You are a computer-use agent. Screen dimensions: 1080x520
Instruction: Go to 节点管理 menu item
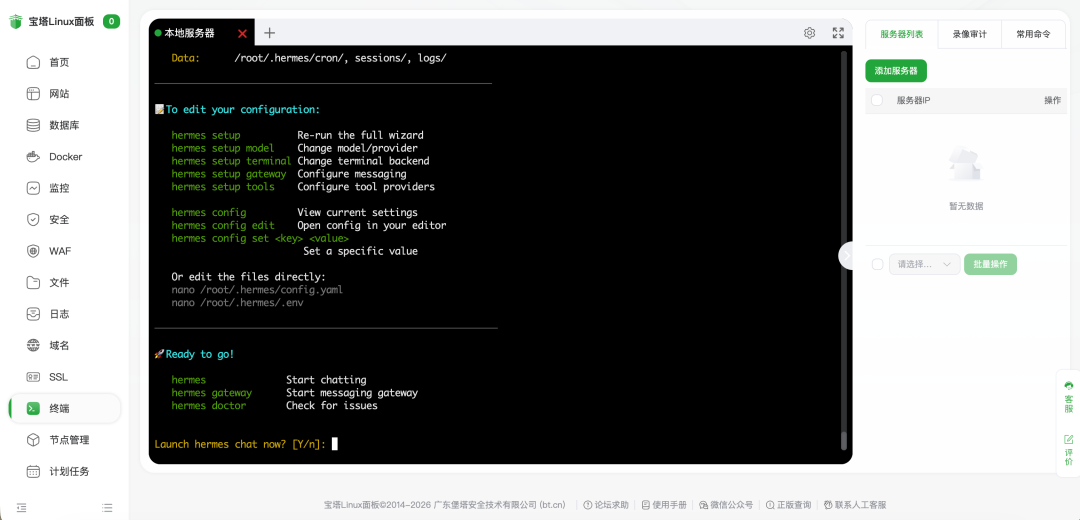click(x=65, y=440)
